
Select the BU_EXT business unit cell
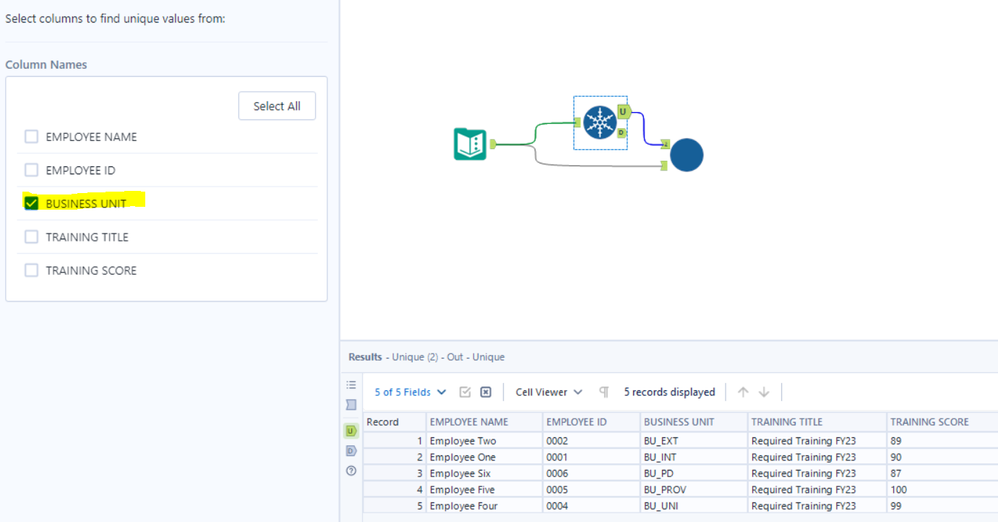pyautogui.click(x=694, y=441)
